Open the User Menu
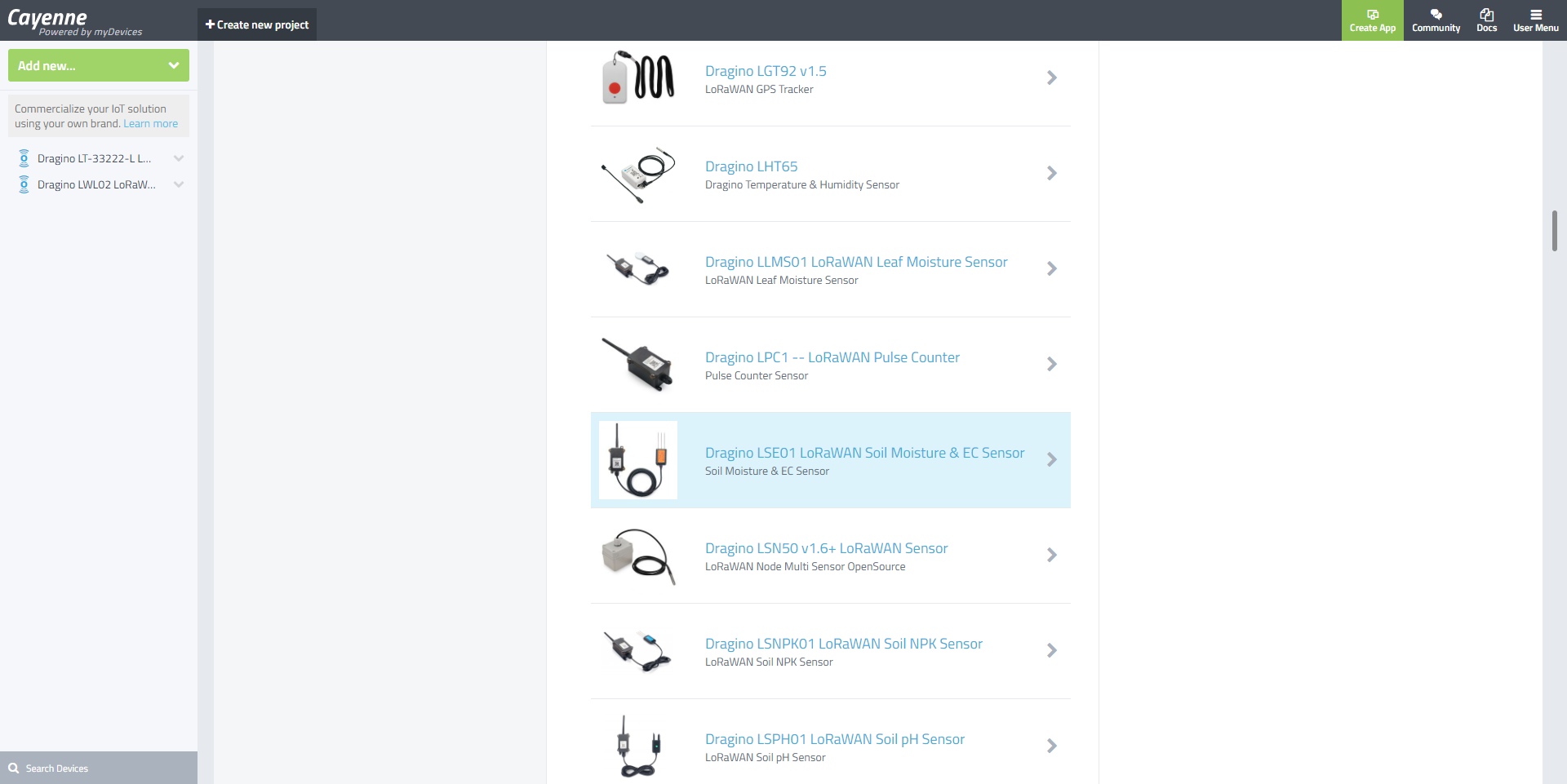 [1535, 20]
